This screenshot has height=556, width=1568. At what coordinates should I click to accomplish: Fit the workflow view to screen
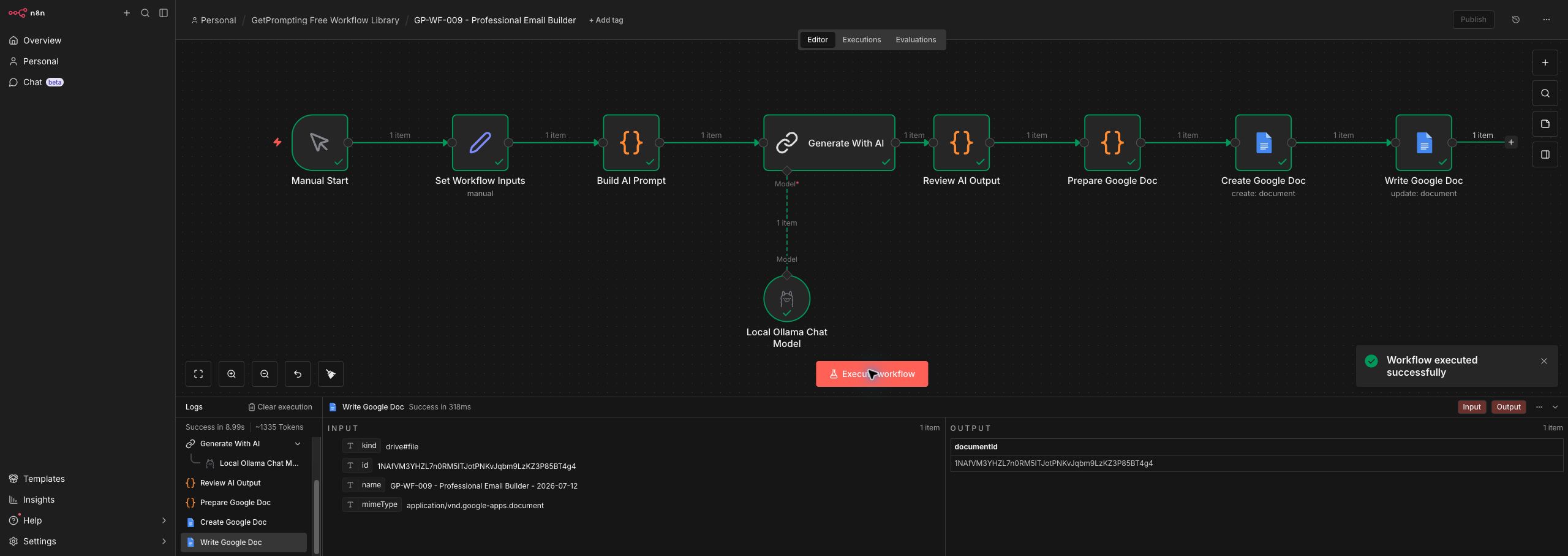click(x=198, y=374)
